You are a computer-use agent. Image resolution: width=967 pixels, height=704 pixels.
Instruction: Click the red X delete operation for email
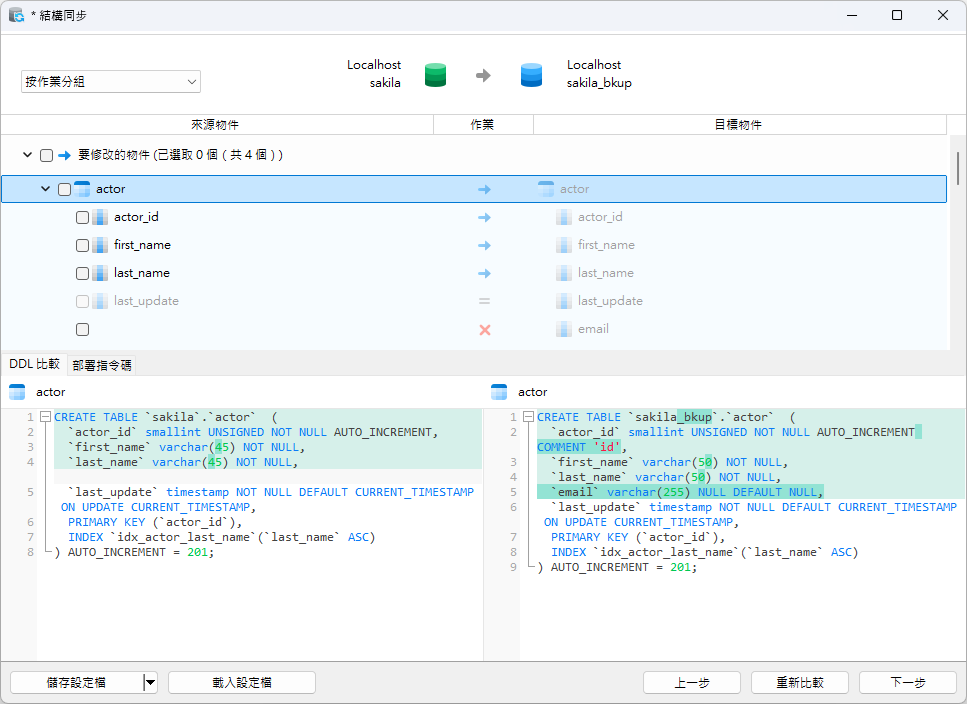(485, 329)
